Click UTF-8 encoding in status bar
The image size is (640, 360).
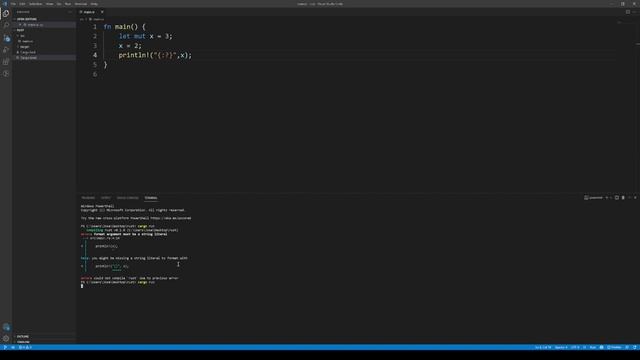(x=575, y=347)
